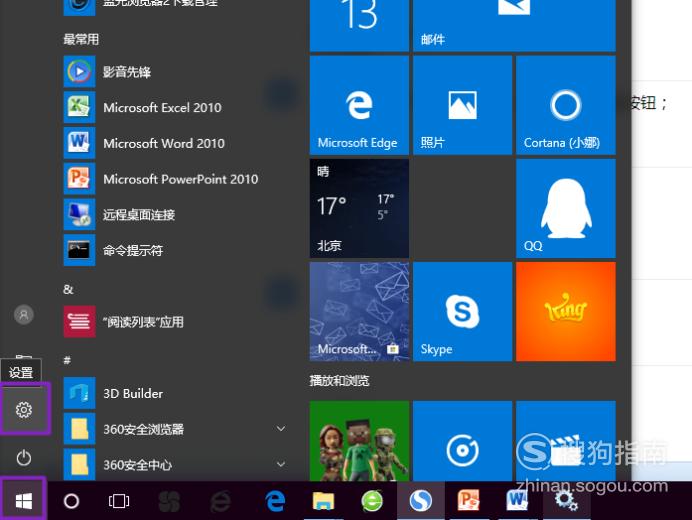Click the Windows Start button
The image size is (692, 520).
[x=23, y=501]
